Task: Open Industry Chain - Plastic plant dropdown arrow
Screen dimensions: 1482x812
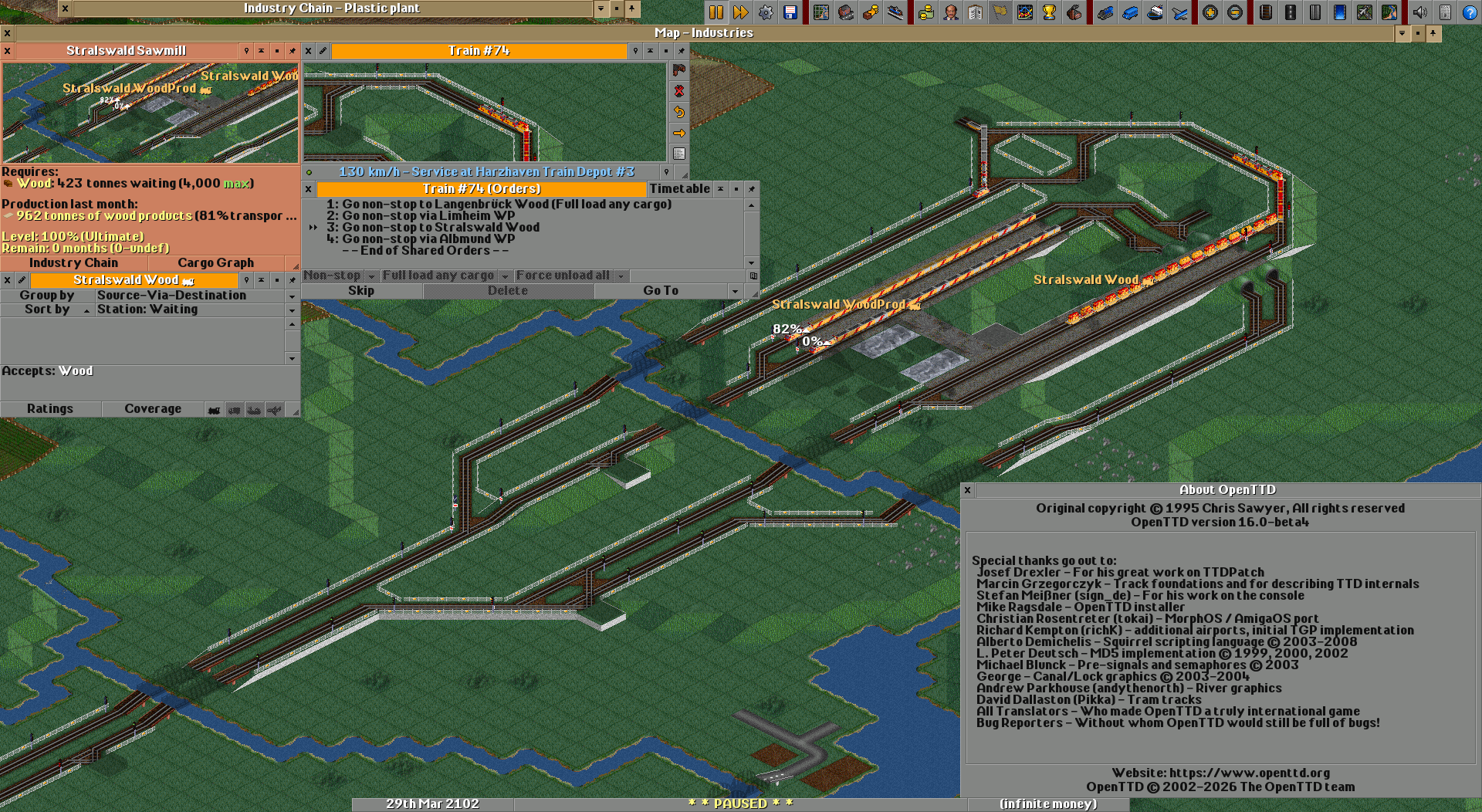Action: pos(601,8)
